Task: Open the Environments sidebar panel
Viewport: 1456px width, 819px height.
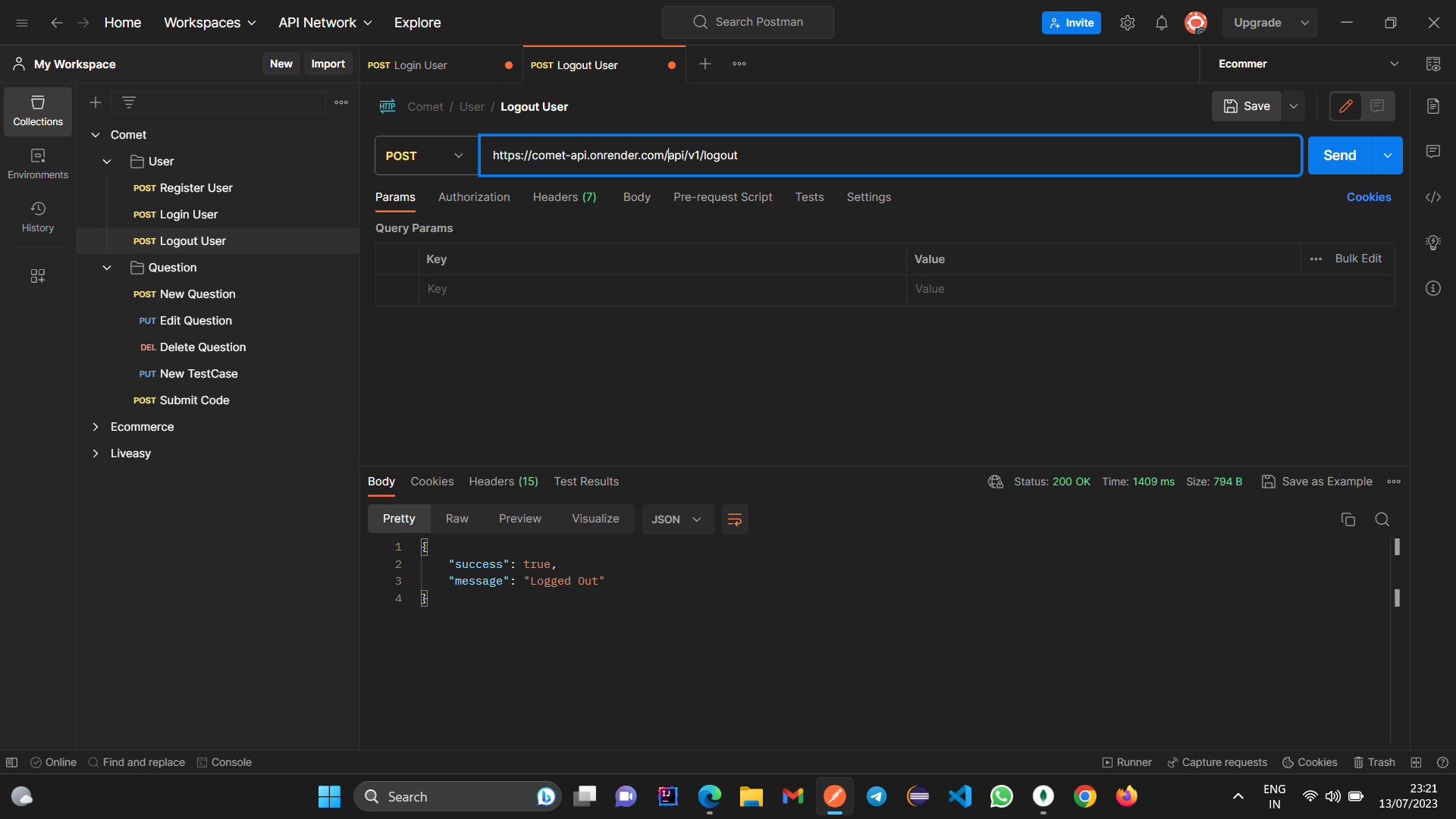Action: (37, 163)
